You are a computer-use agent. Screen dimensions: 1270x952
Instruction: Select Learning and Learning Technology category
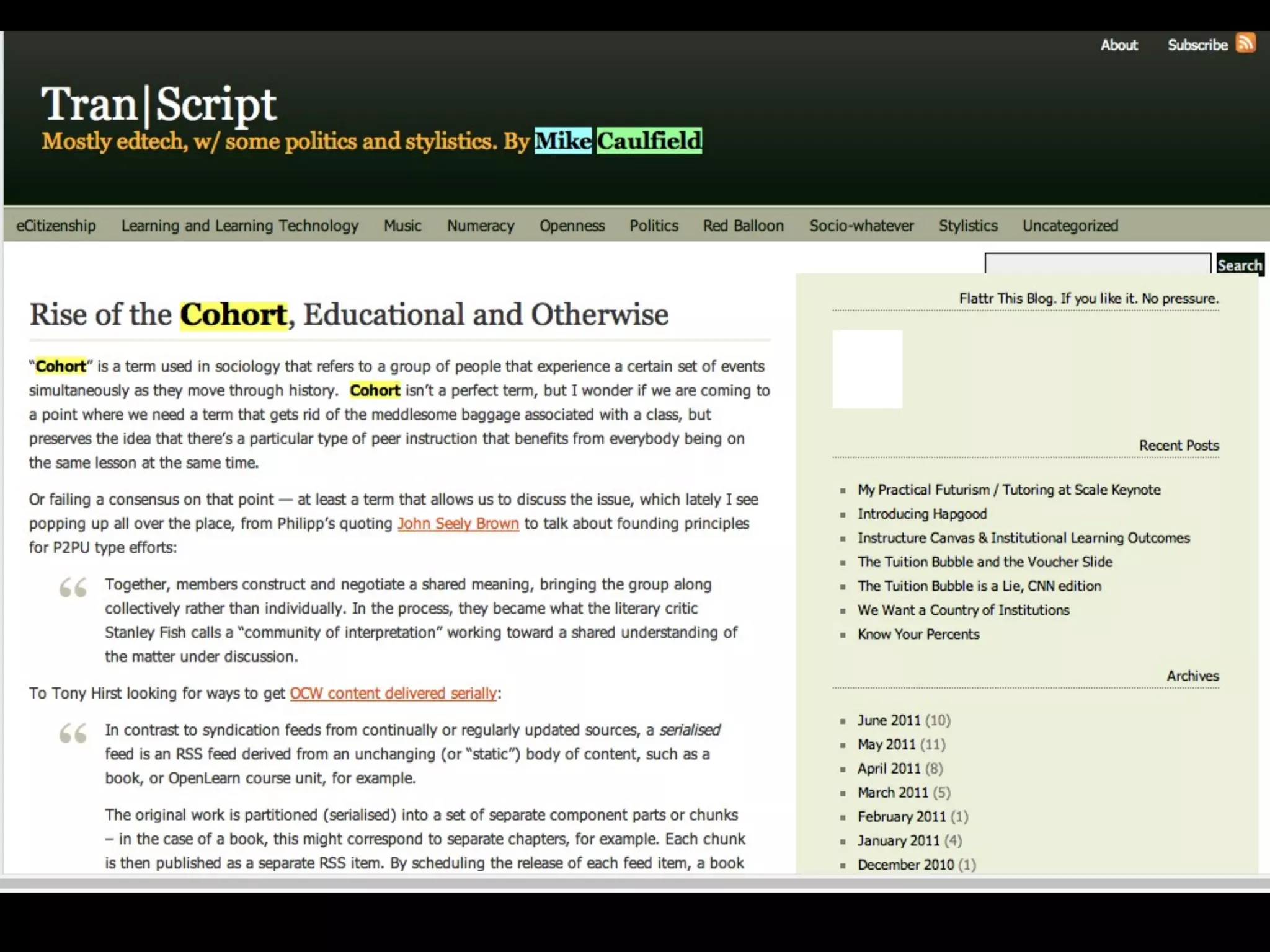click(x=240, y=226)
